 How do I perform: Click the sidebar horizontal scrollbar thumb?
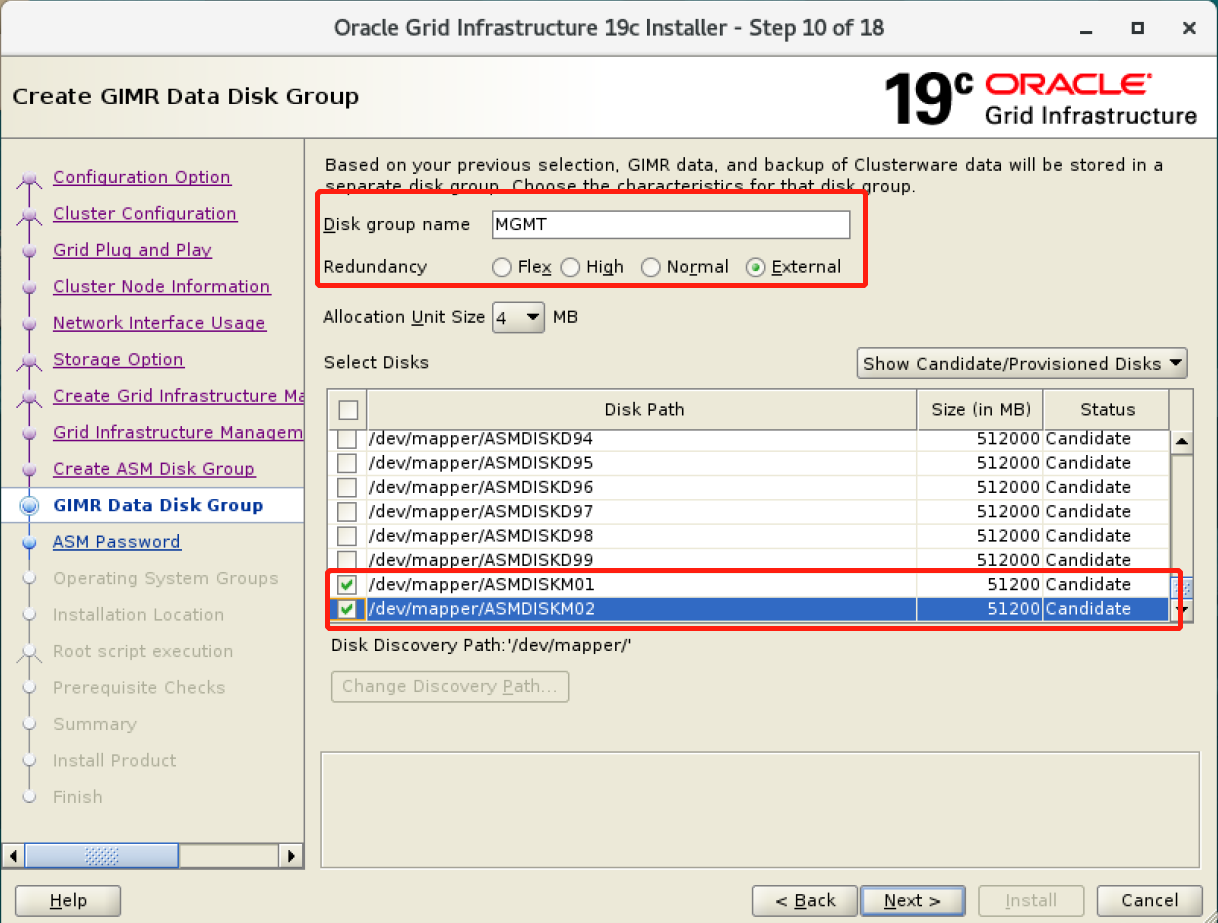102,856
